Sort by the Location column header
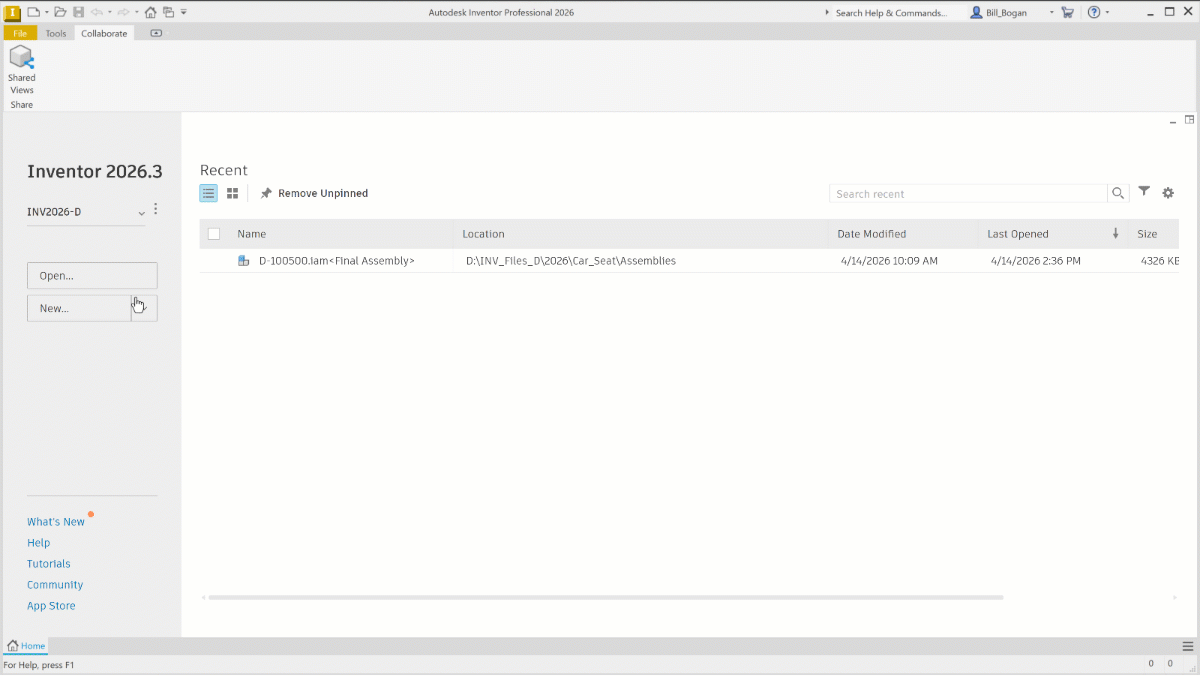The height and width of the screenshot is (676, 1200). tap(483, 234)
